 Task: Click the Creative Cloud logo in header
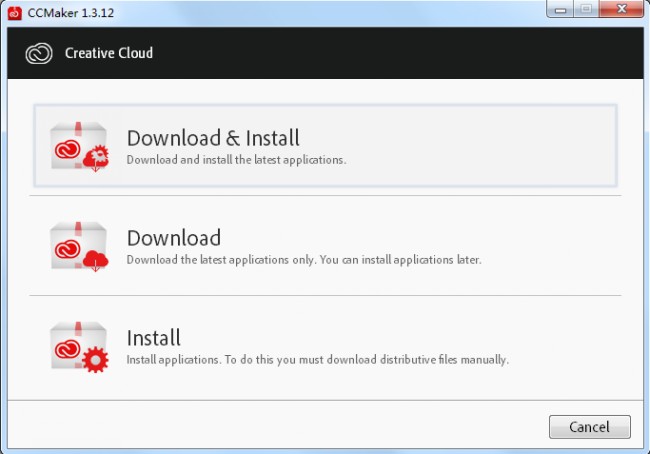coord(39,53)
